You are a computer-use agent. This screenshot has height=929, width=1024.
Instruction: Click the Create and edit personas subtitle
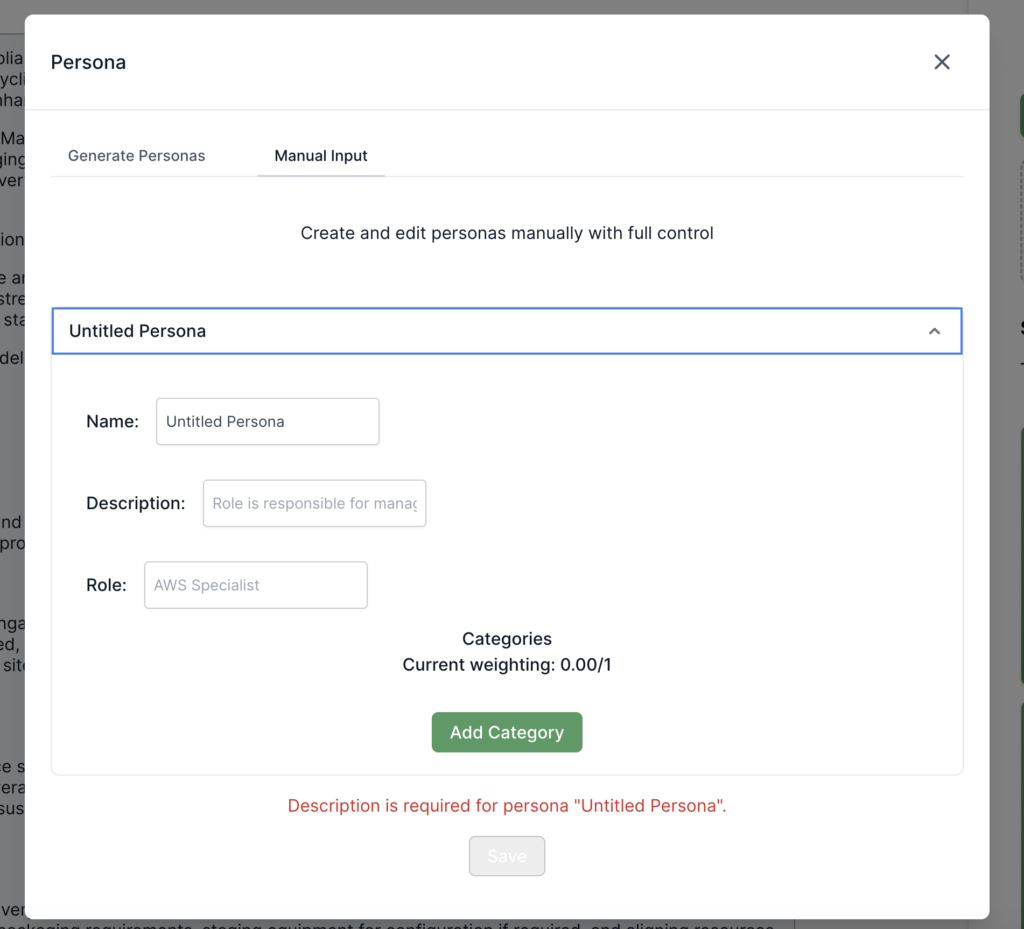[x=506, y=233]
